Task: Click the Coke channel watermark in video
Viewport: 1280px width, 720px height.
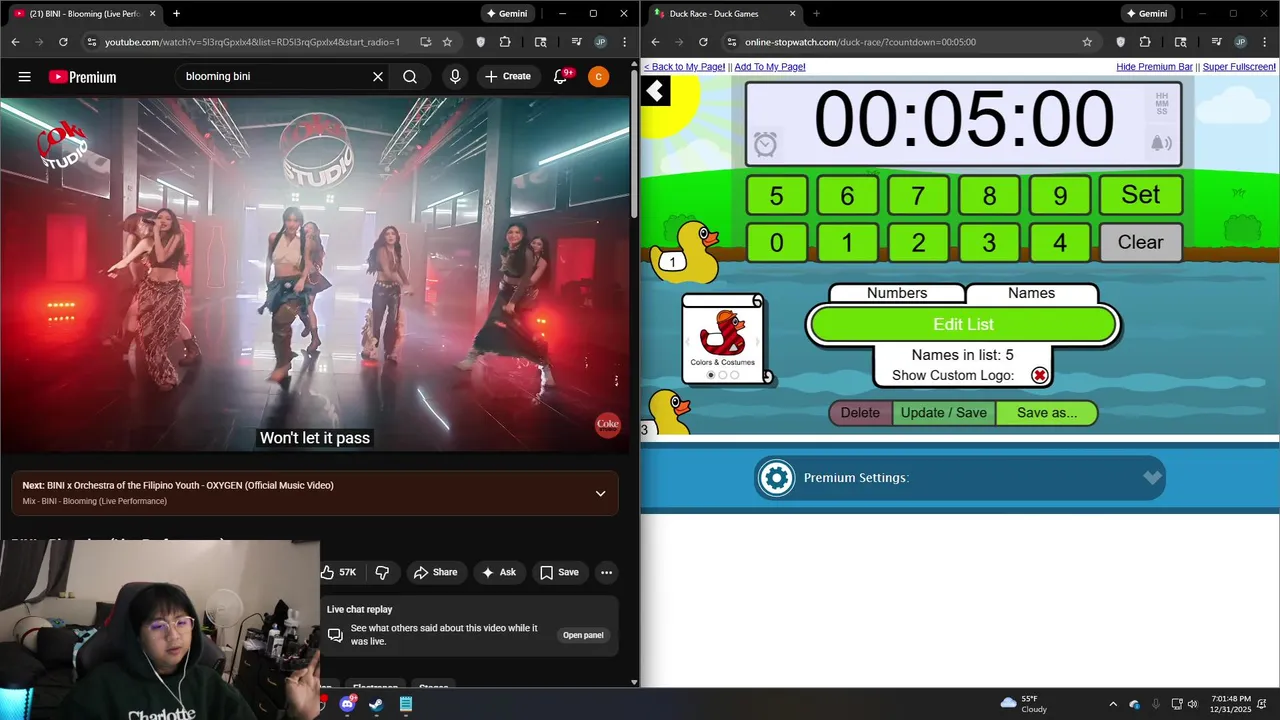Action: (x=608, y=424)
